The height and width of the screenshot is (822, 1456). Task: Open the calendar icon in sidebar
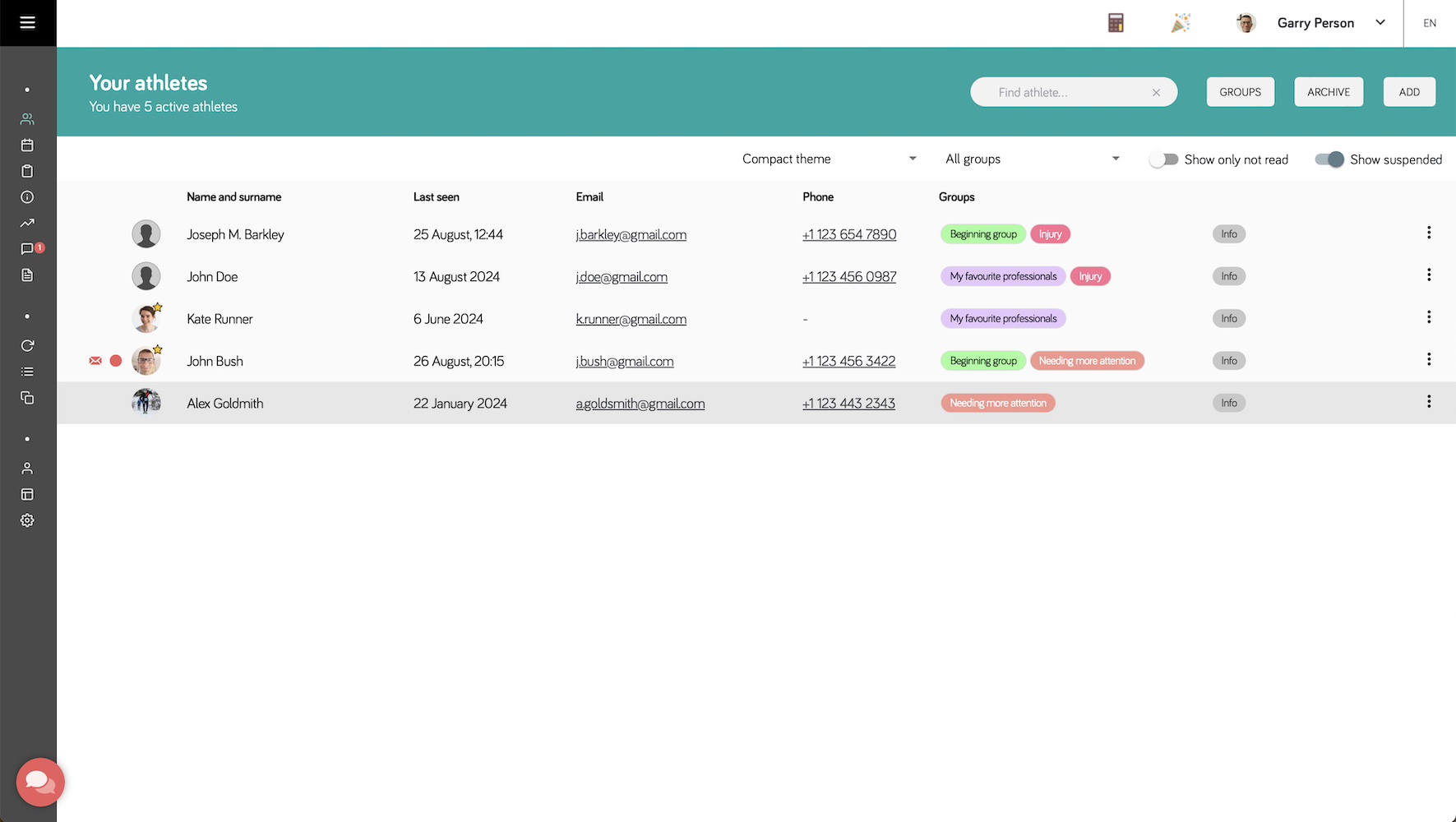click(x=27, y=145)
